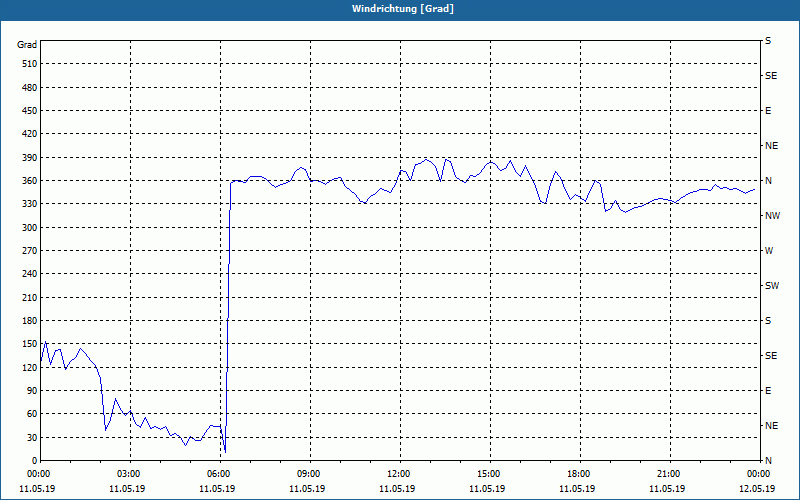The height and width of the screenshot is (500, 800).
Task: Click the 12.05.19 date label
Action: pyautogui.click(x=757, y=489)
